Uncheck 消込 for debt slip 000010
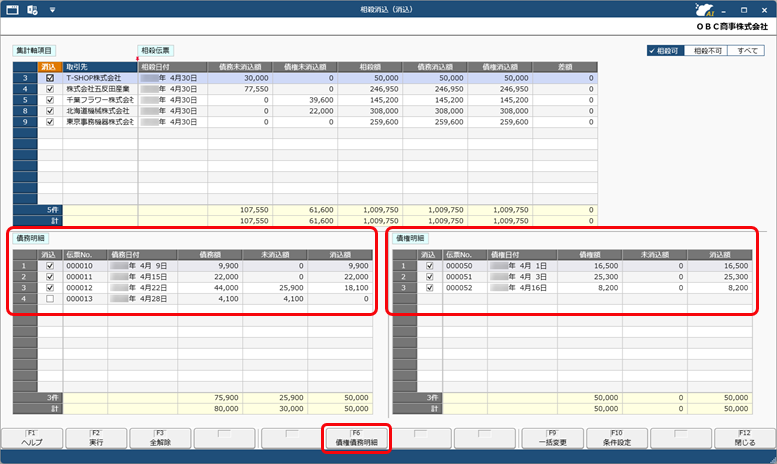The width and height of the screenshot is (777, 464). (x=50, y=266)
